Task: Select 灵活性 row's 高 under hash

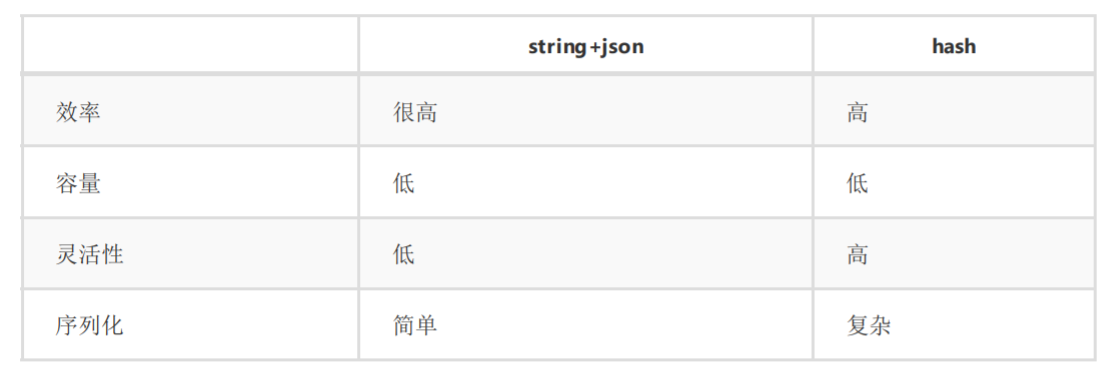Action: [858, 255]
